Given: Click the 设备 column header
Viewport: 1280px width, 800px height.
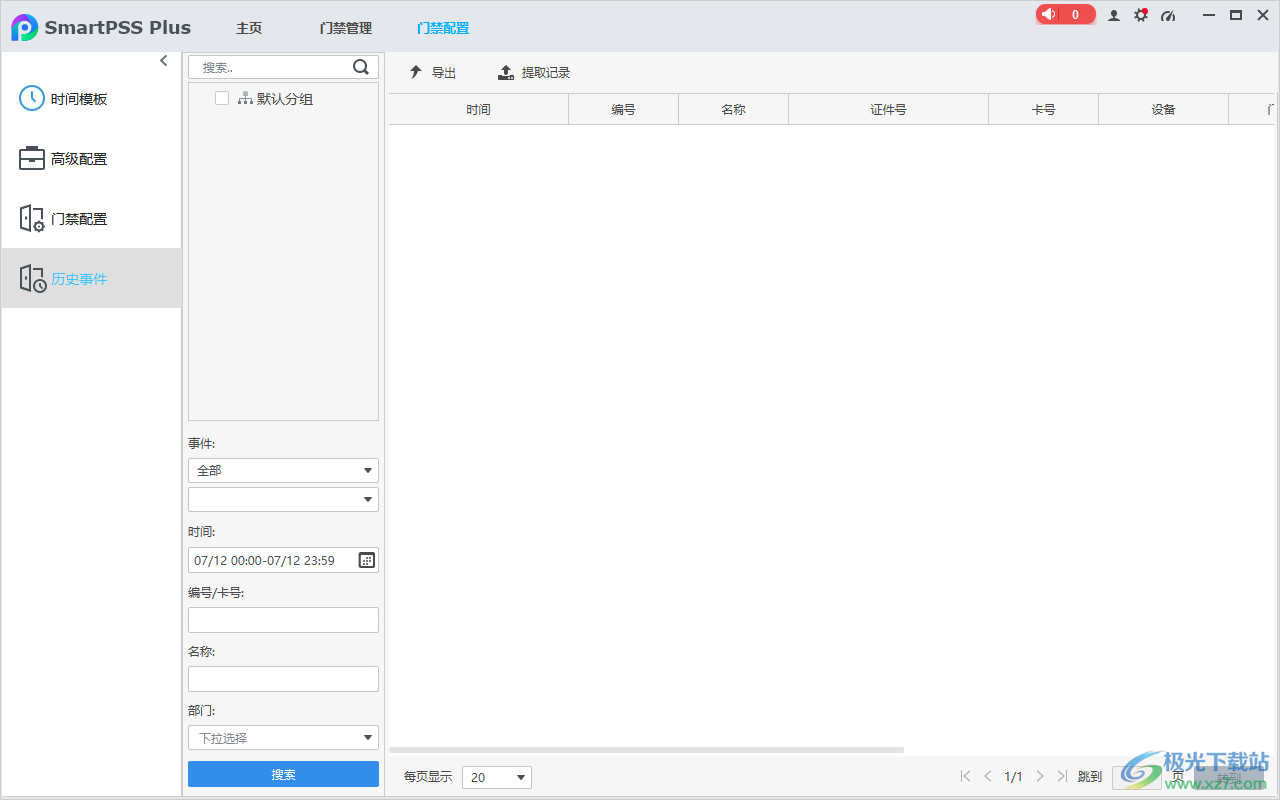Looking at the screenshot, I should coord(1163,109).
